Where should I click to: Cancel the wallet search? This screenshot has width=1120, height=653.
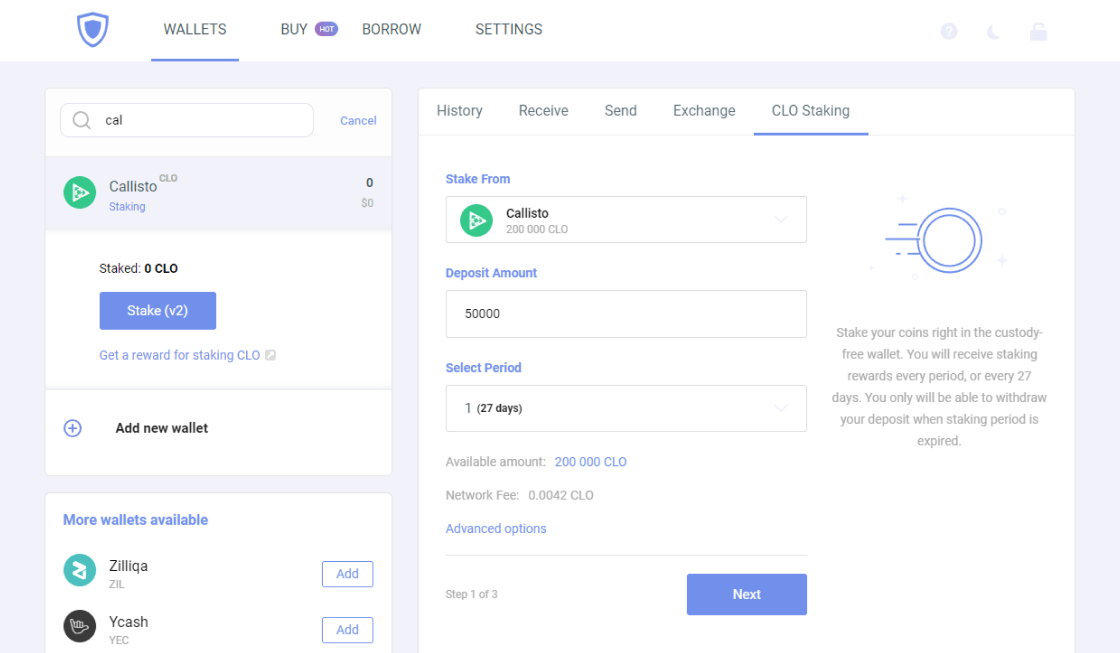[358, 121]
